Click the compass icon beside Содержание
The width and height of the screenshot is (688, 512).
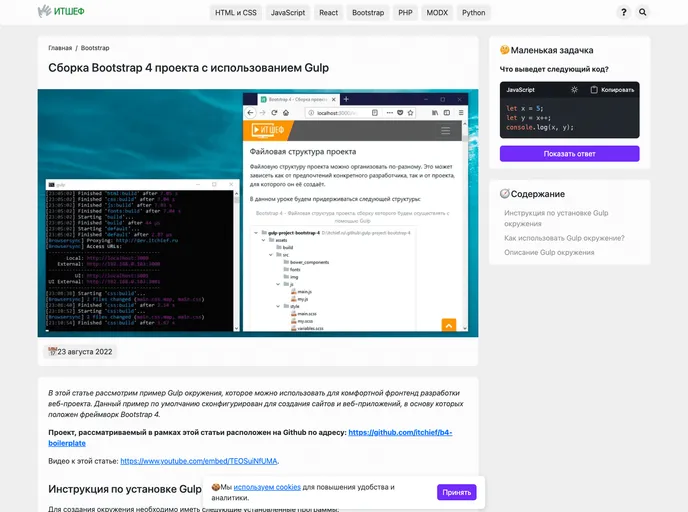tap(505, 193)
